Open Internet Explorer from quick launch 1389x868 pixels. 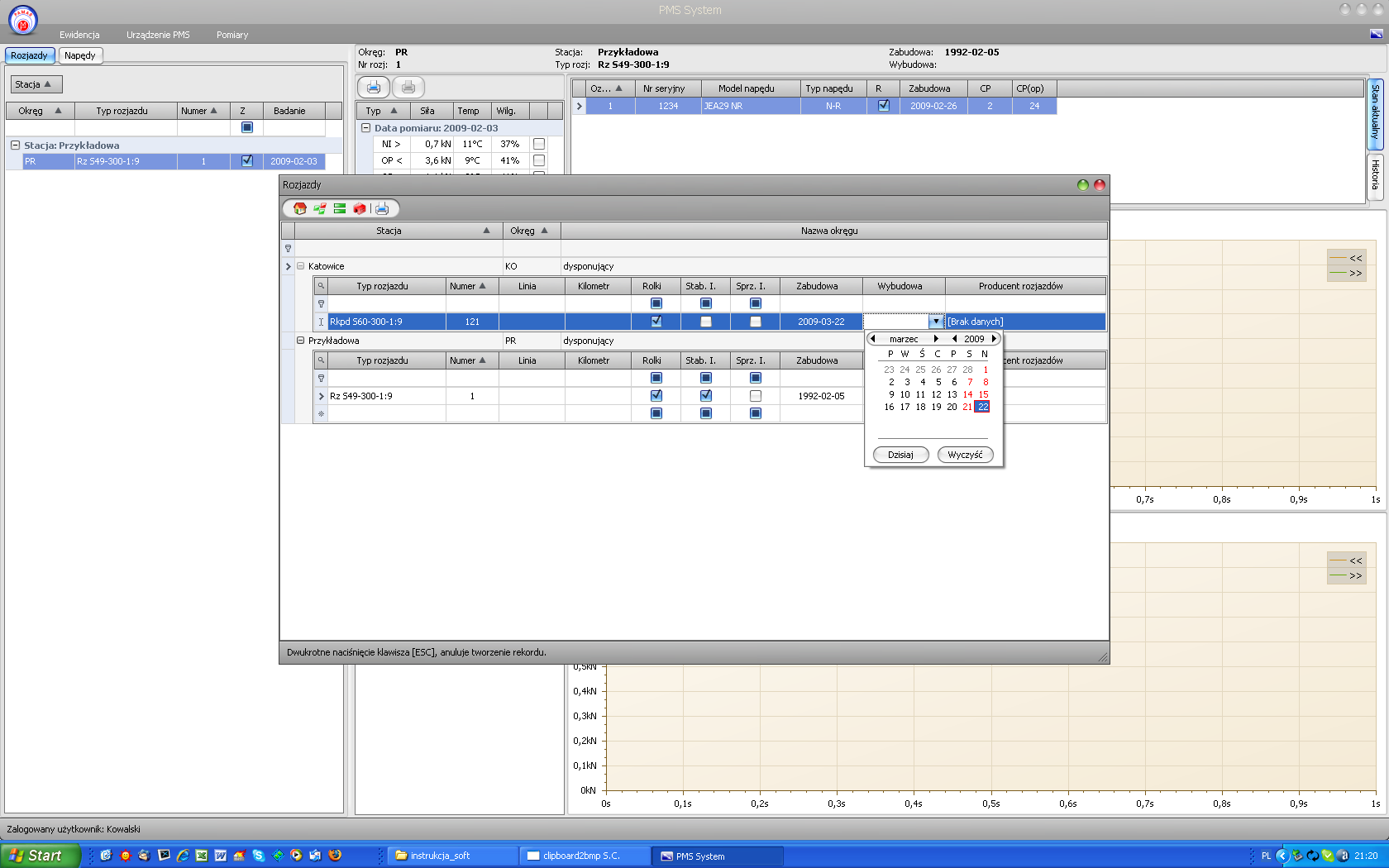(183, 856)
